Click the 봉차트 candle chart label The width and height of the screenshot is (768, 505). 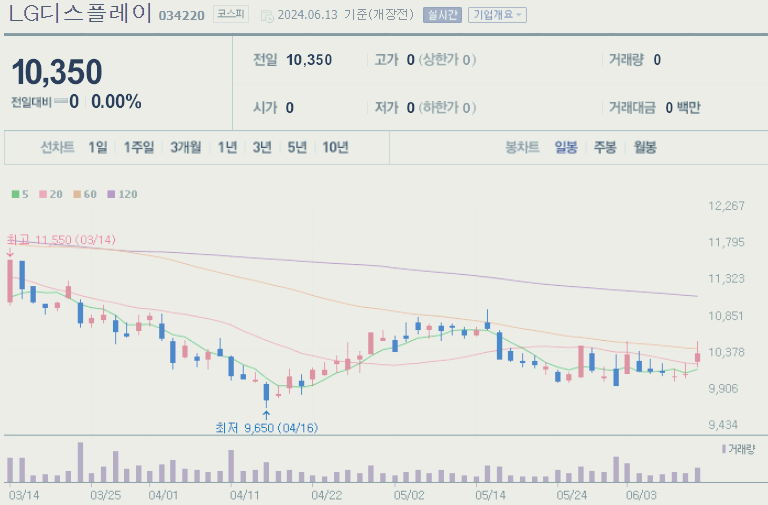point(522,147)
